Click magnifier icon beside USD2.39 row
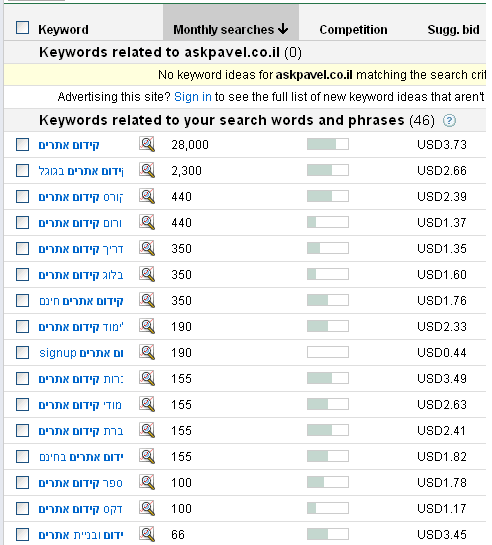This screenshot has width=492, height=545. point(147,196)
